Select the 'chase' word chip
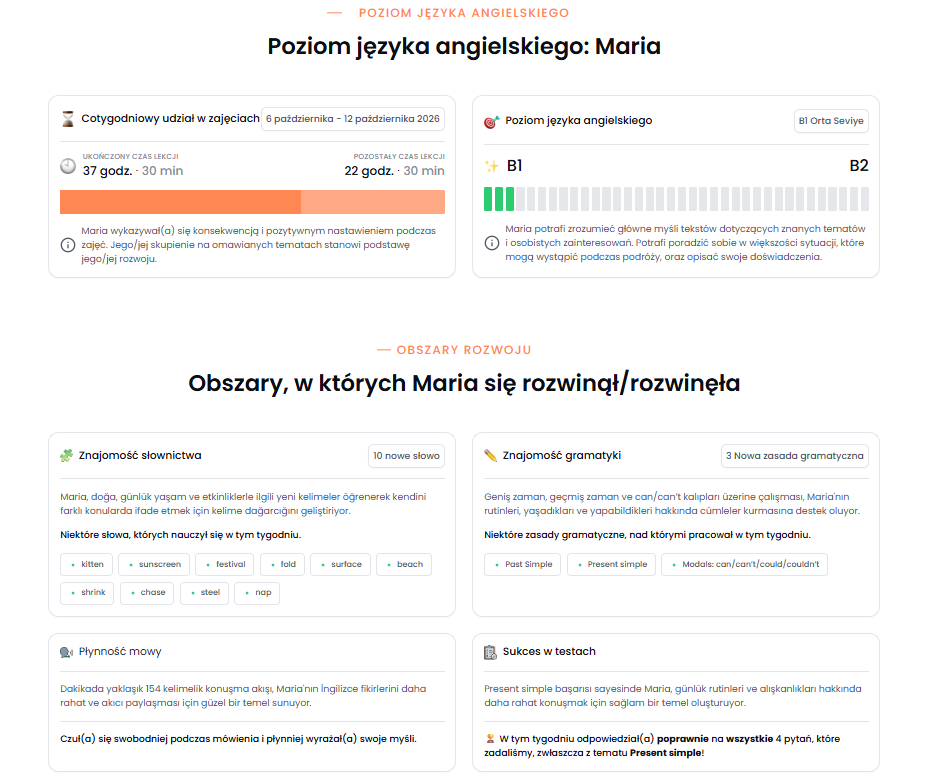Image resolution: width=930 pixels, height=784 pixels. (x=147, y=593)
